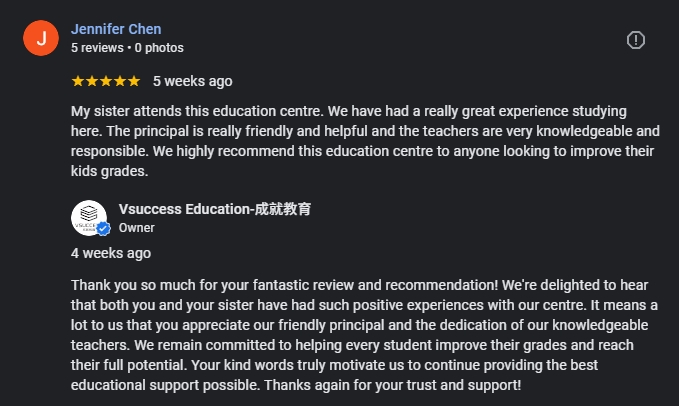Click the "4 weeks ago" reply timestamp
The image size is (679, 406).
click(111, 253)
